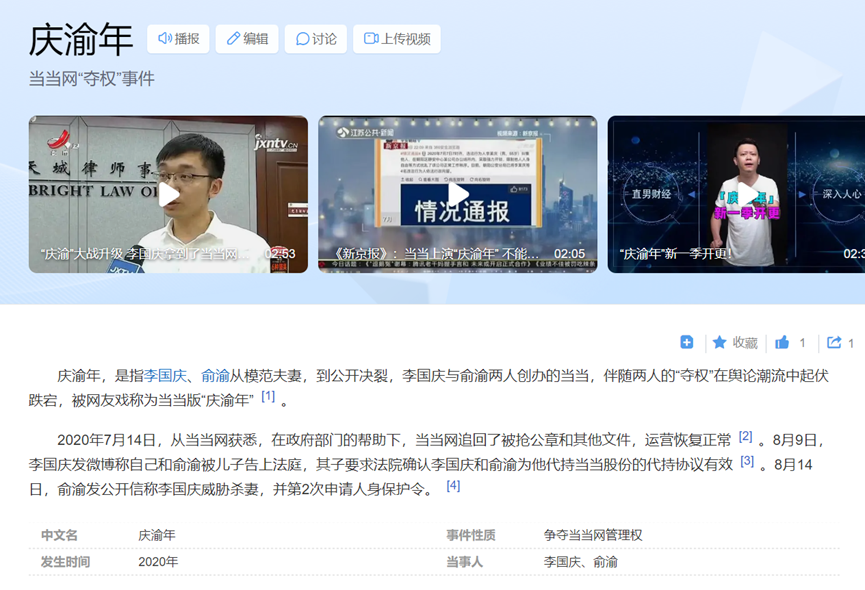Viewport: 865px width, 590px height.
Task: Click the thumbs-up like icon
Action: pos(782,342)
